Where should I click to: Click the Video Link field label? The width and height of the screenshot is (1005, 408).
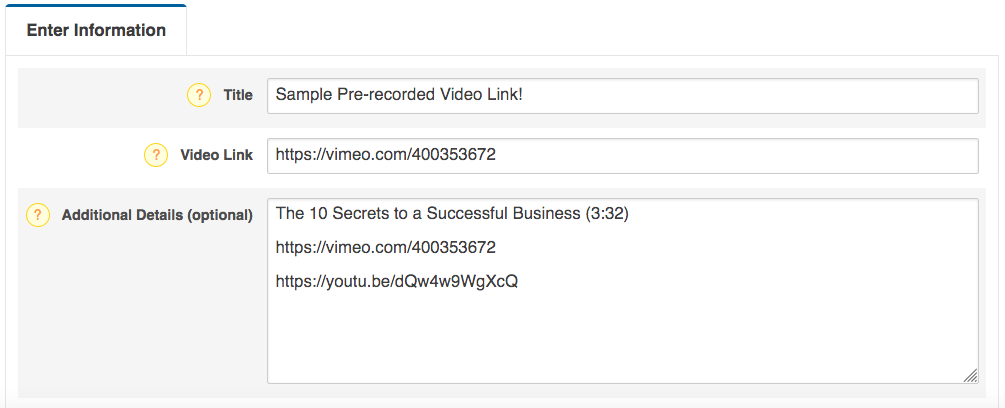click(x=217, y=155)
